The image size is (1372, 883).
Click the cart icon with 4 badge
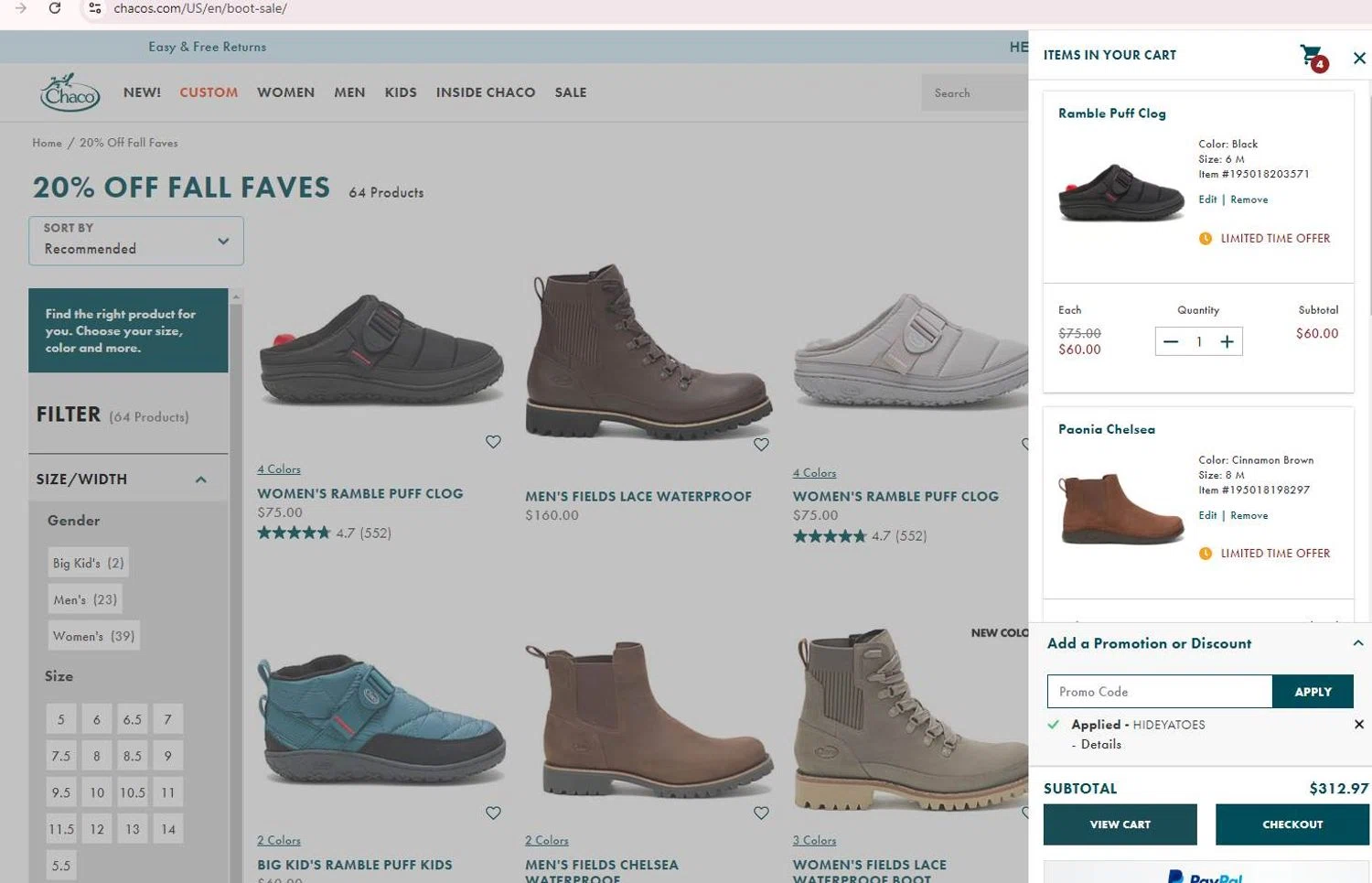1313,58
